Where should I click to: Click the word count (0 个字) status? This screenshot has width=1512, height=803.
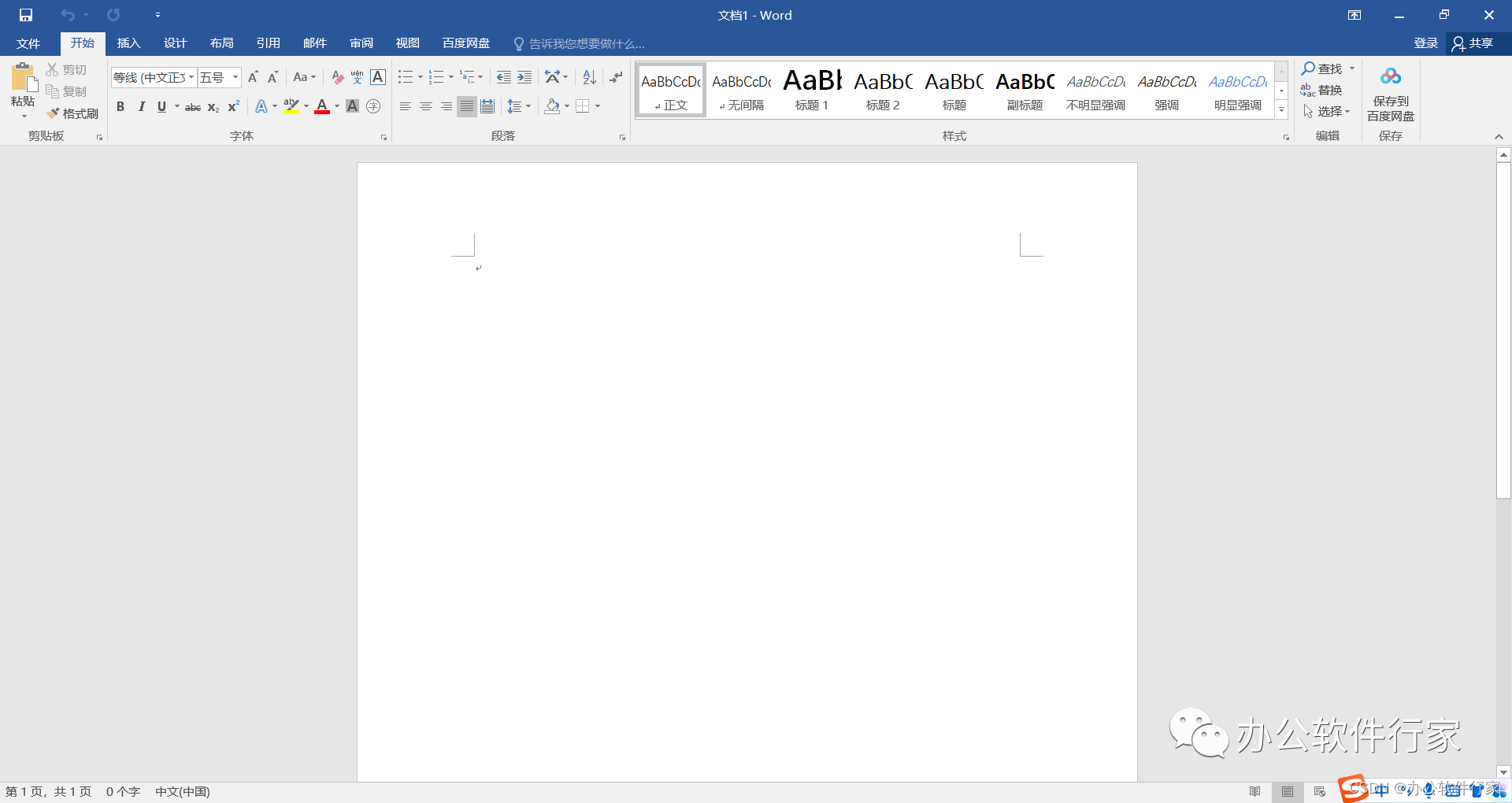coord(123,791)
